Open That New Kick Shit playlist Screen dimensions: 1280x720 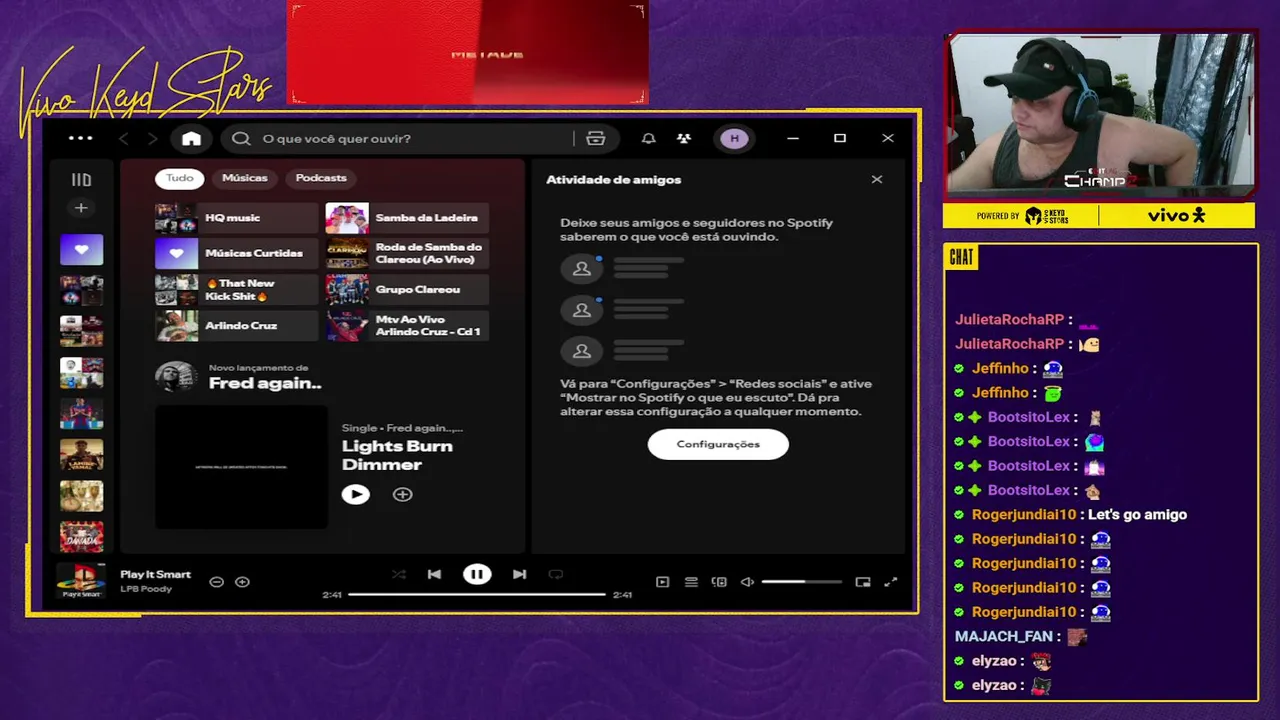point(237,290)
